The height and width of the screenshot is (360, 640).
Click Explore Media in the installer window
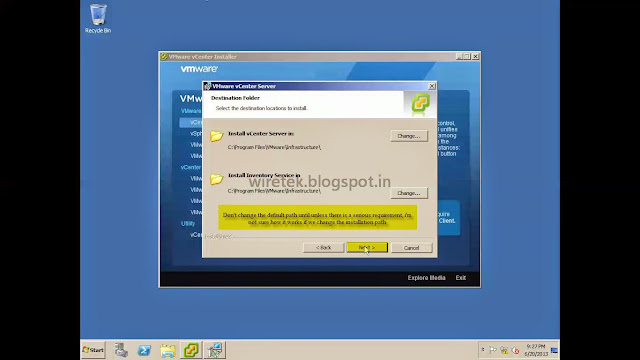pyautogui.click(x=426, y=278)
